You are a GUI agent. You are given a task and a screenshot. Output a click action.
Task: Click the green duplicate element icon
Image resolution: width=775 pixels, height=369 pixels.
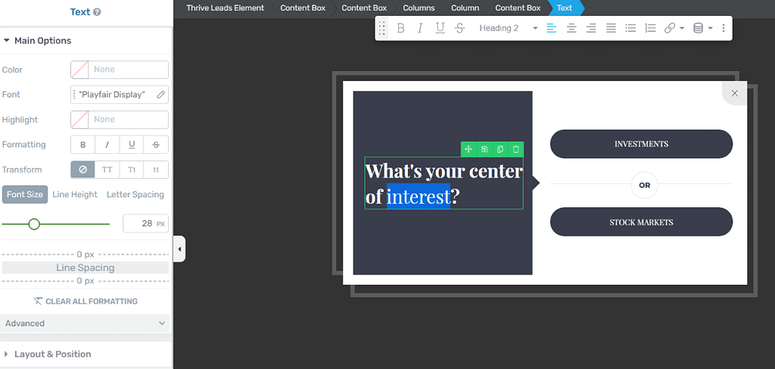coord(500,149)
